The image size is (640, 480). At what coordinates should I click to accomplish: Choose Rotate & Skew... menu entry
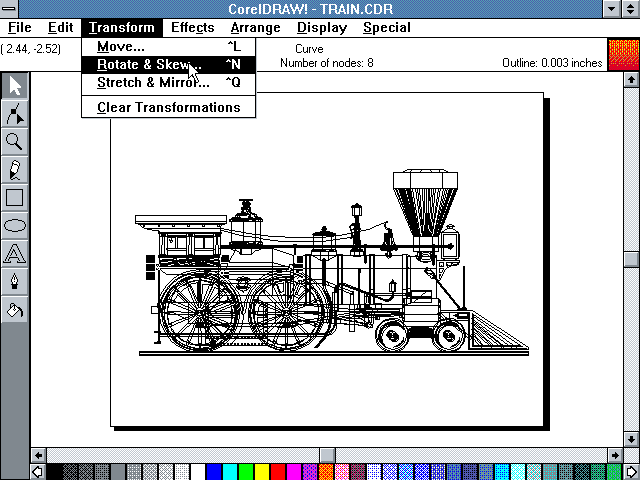pos(169,64)
